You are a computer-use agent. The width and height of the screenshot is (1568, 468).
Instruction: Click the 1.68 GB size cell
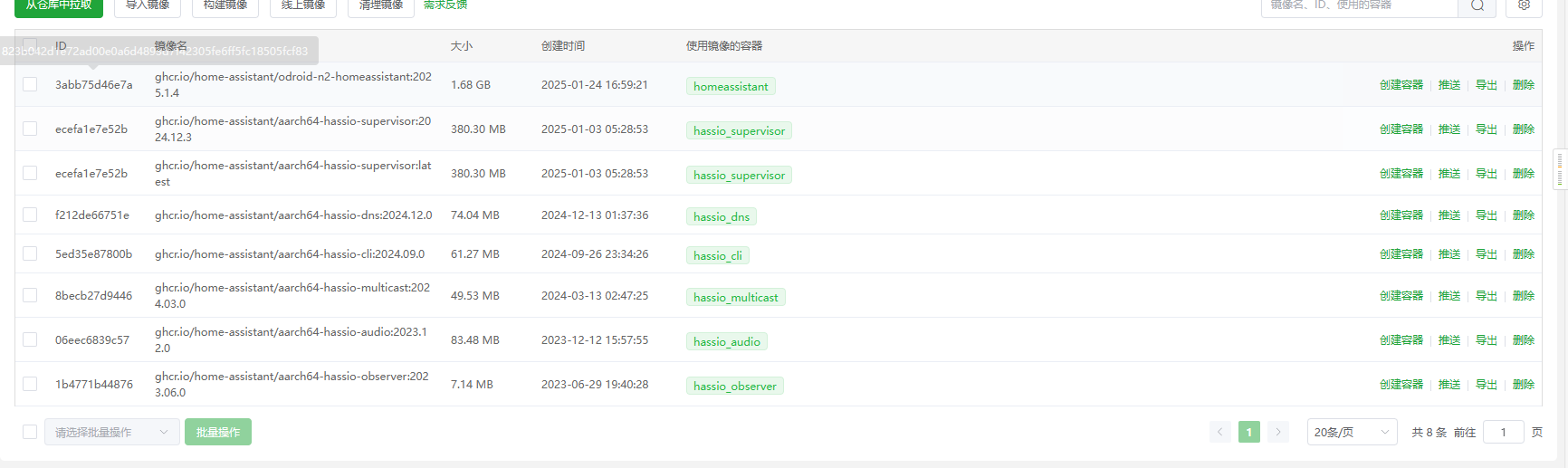tap(471, 84)
